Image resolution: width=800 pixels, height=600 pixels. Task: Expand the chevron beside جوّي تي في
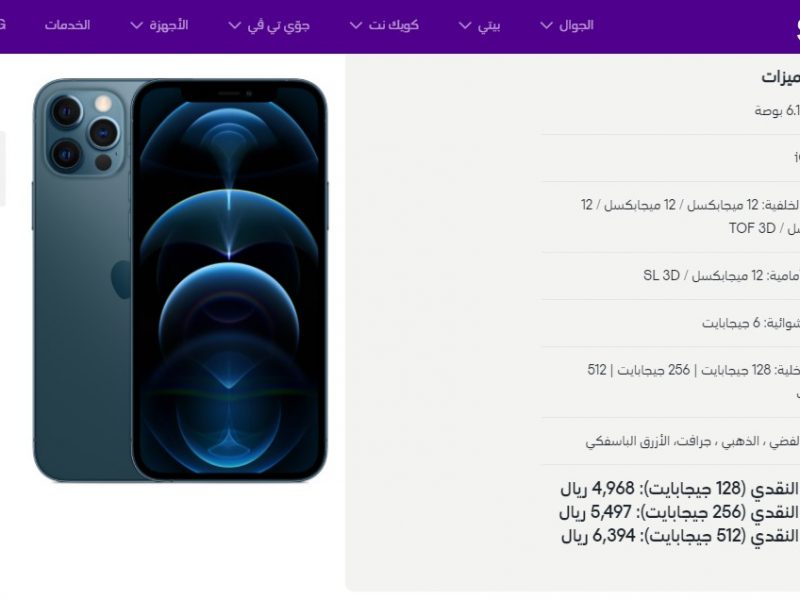(x=234, y=25)
